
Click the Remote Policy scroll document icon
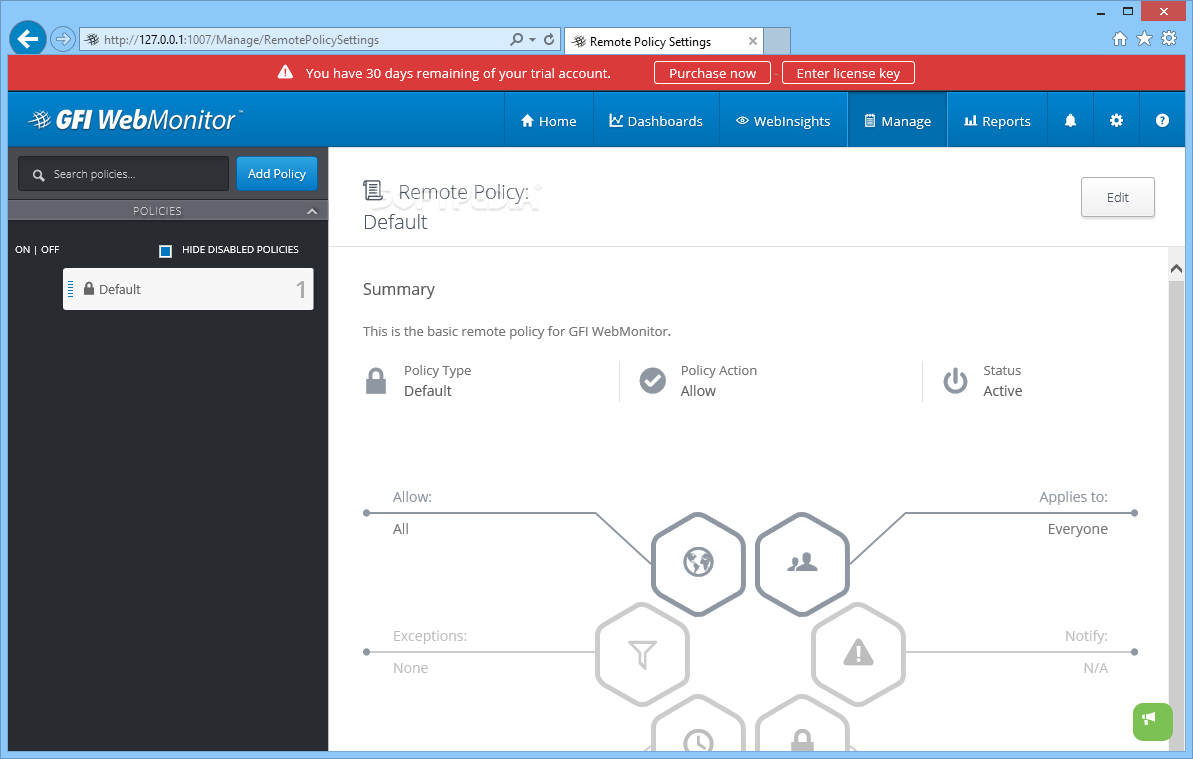pos(373,190)
